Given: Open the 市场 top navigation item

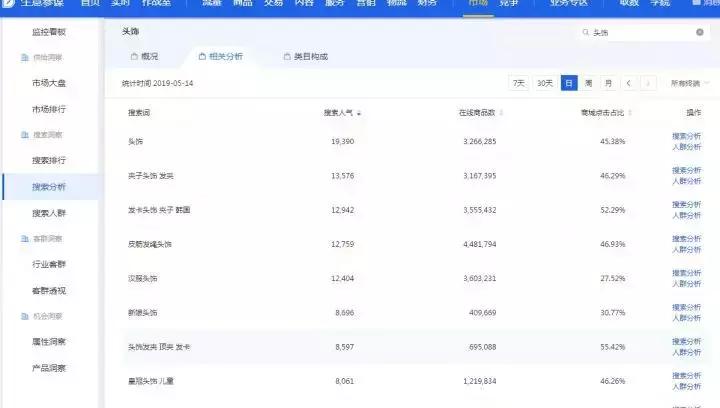Looking at the screenshot, I should pos(478,3).
